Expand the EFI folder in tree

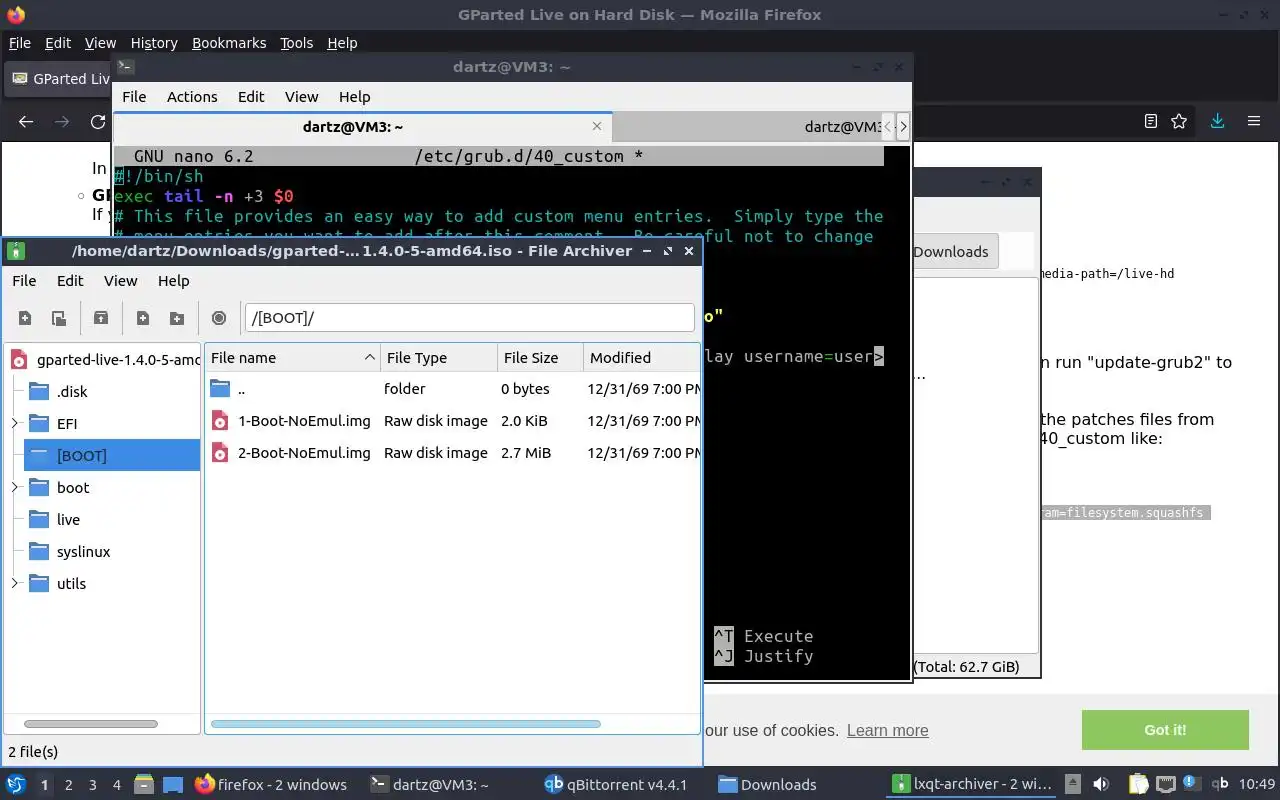[15, 423]
